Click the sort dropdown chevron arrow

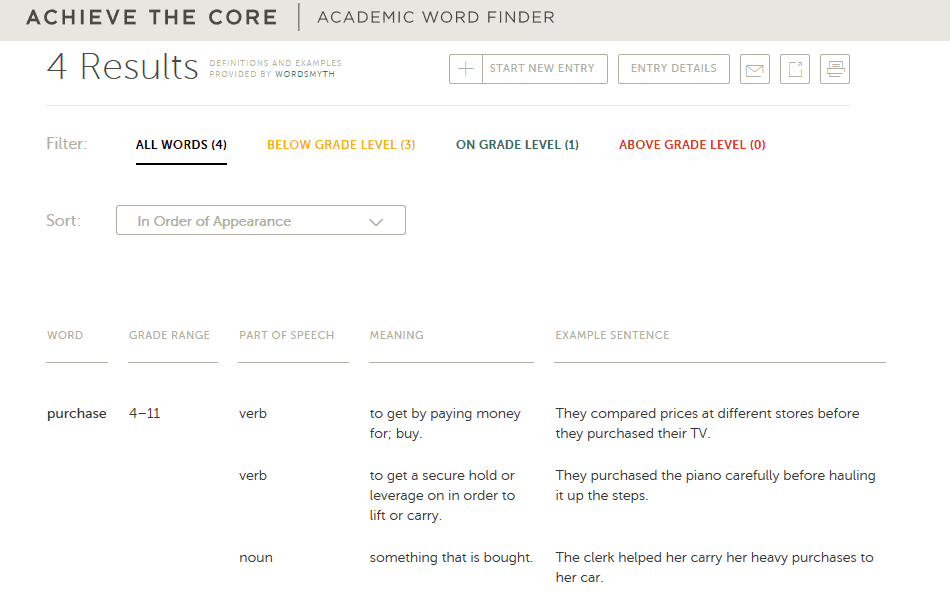click(x=376, y=222)
